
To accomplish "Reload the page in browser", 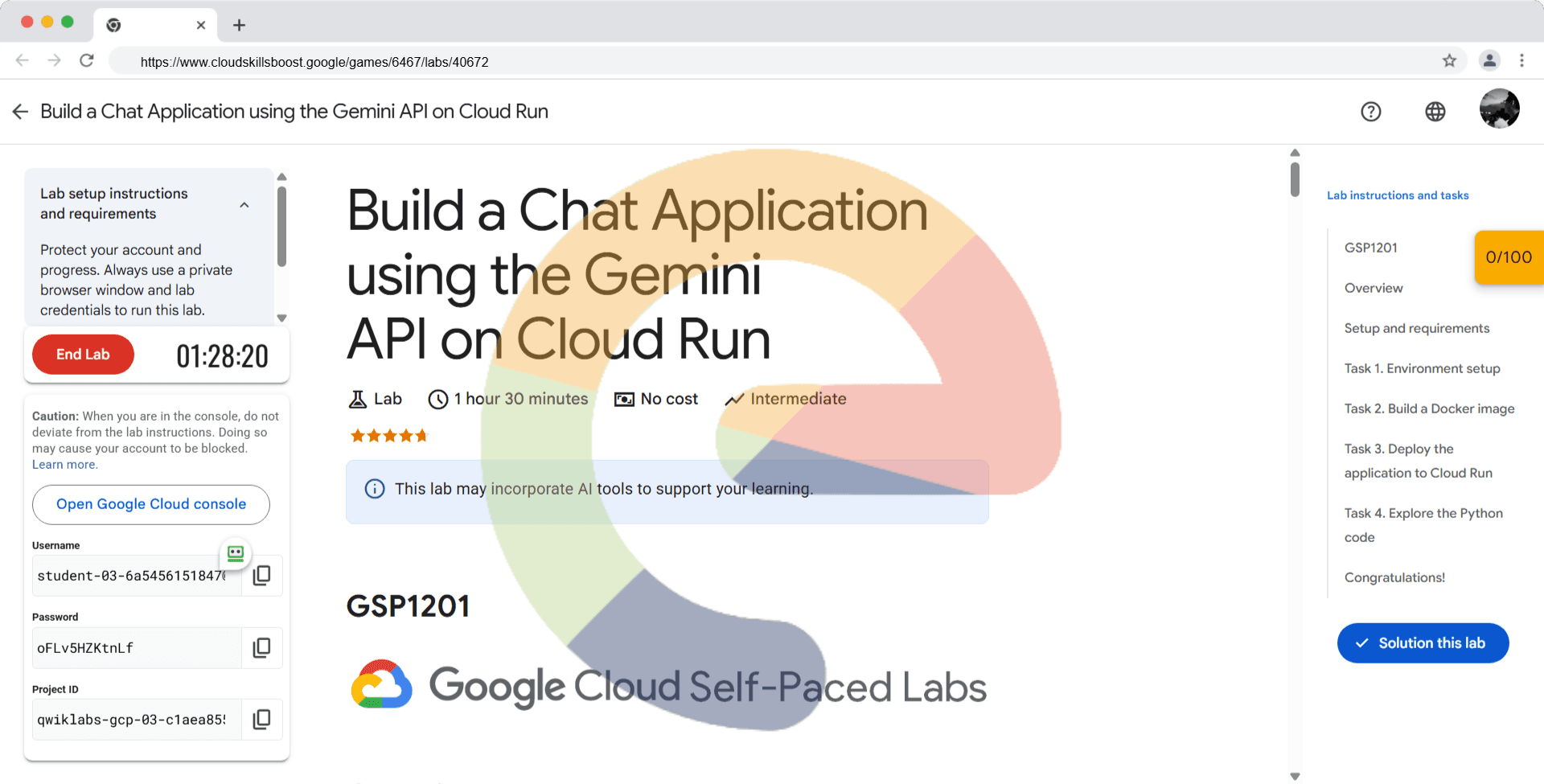I will point(87,61).
